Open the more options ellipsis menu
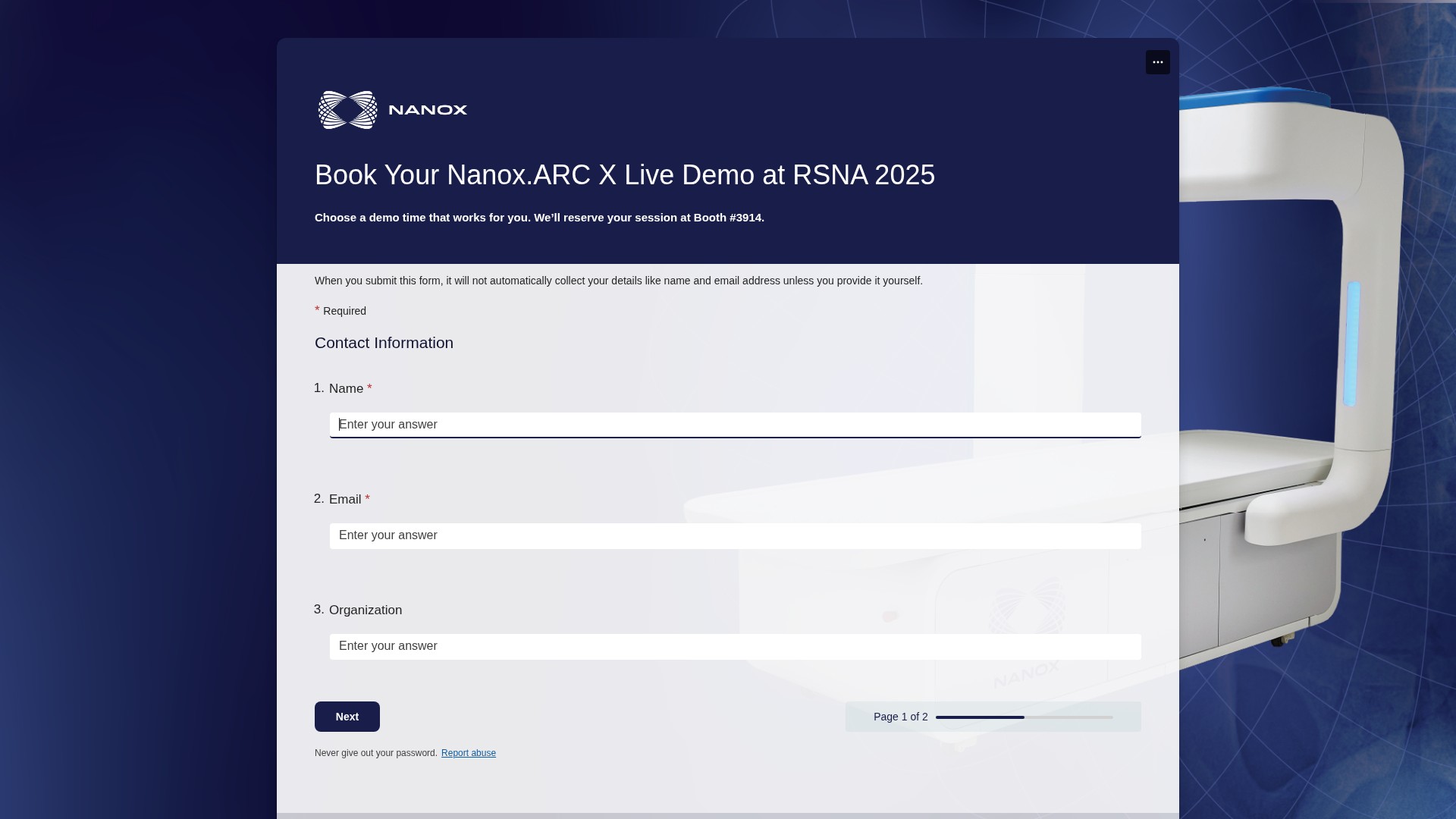The width and height of the screenshot is (1456, 819). [x=1157, y=62]
